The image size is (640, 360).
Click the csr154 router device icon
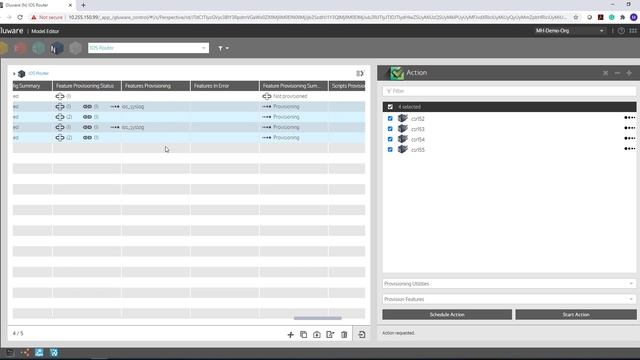(x=403, y=139)
